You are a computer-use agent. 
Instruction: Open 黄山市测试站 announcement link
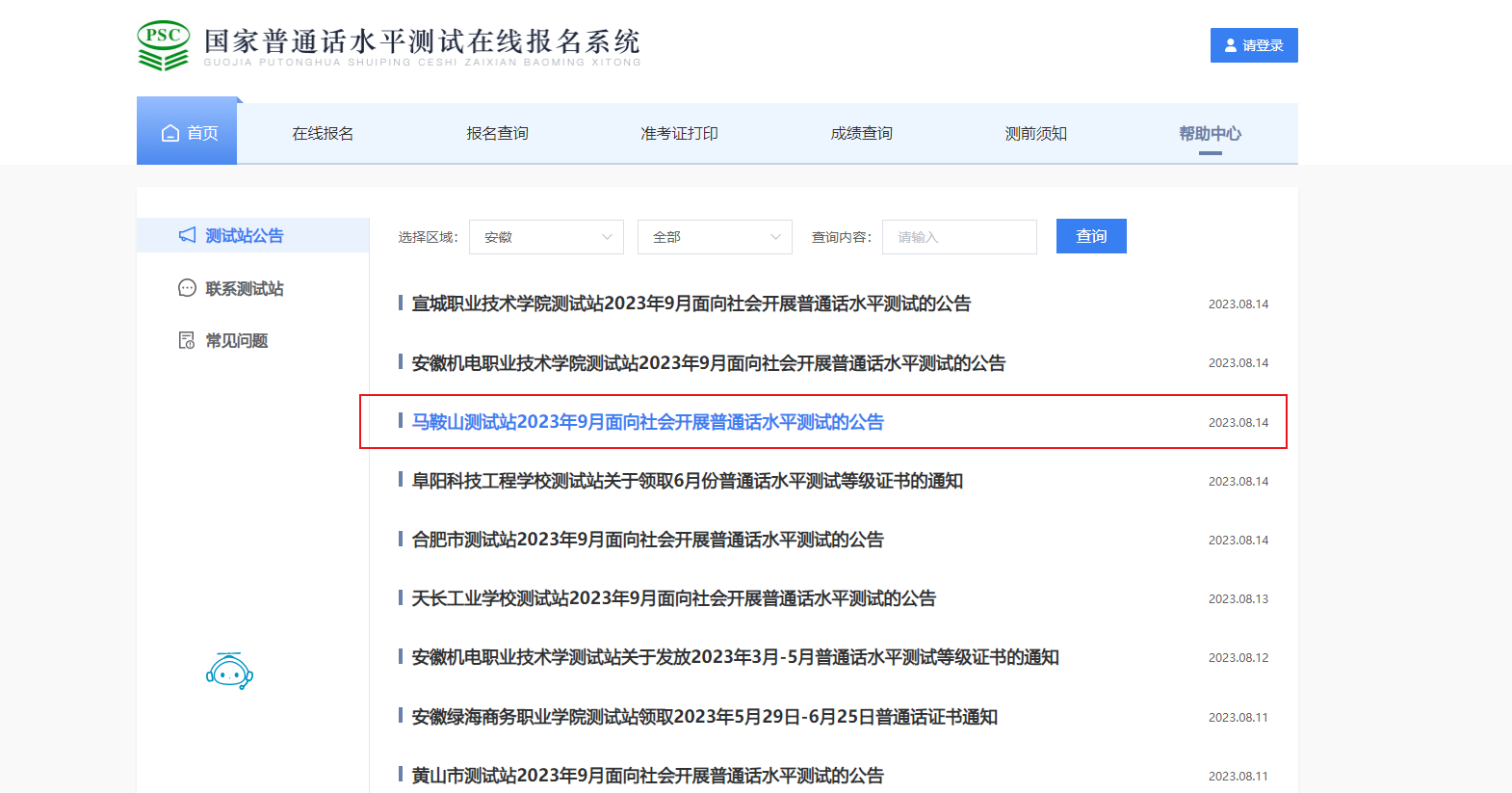click(647, 776)
